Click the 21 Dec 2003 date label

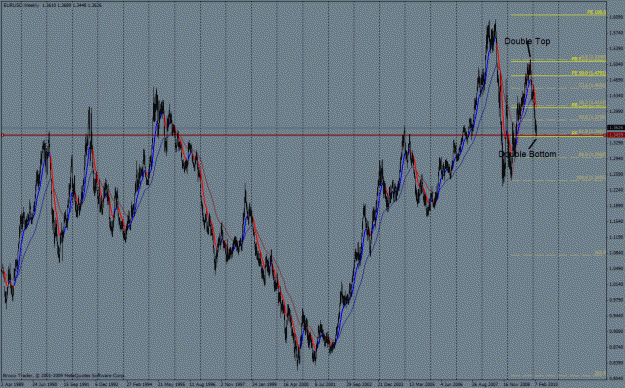point(390,384)
